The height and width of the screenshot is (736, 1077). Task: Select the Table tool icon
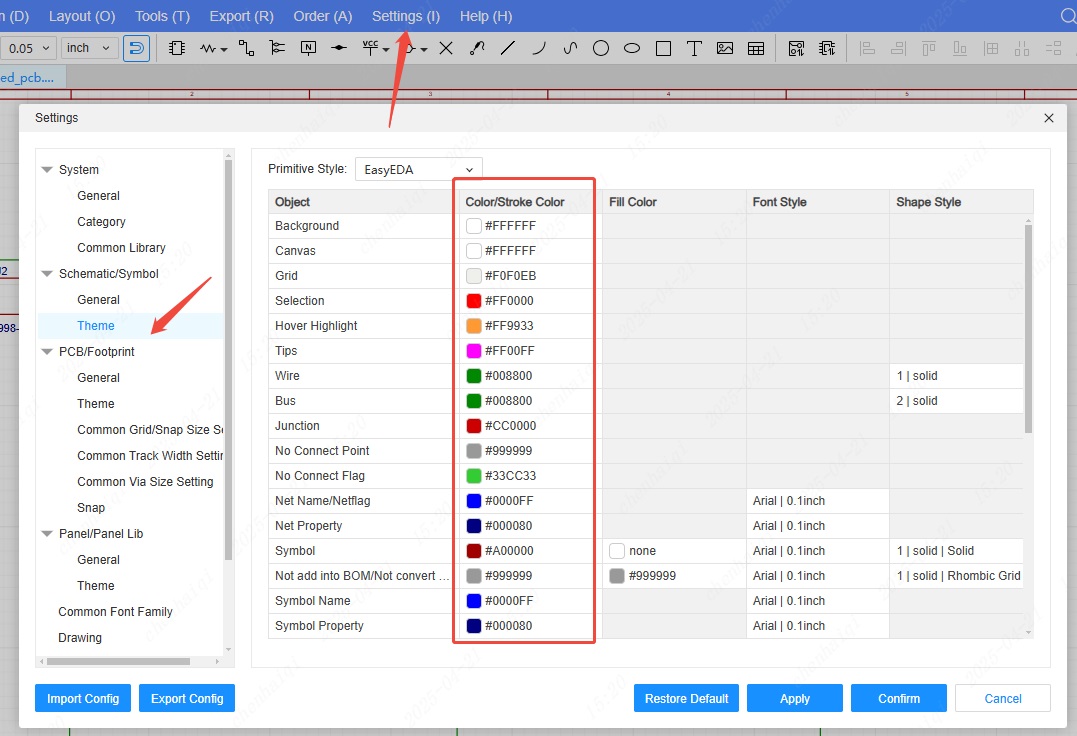pos(756,48)
